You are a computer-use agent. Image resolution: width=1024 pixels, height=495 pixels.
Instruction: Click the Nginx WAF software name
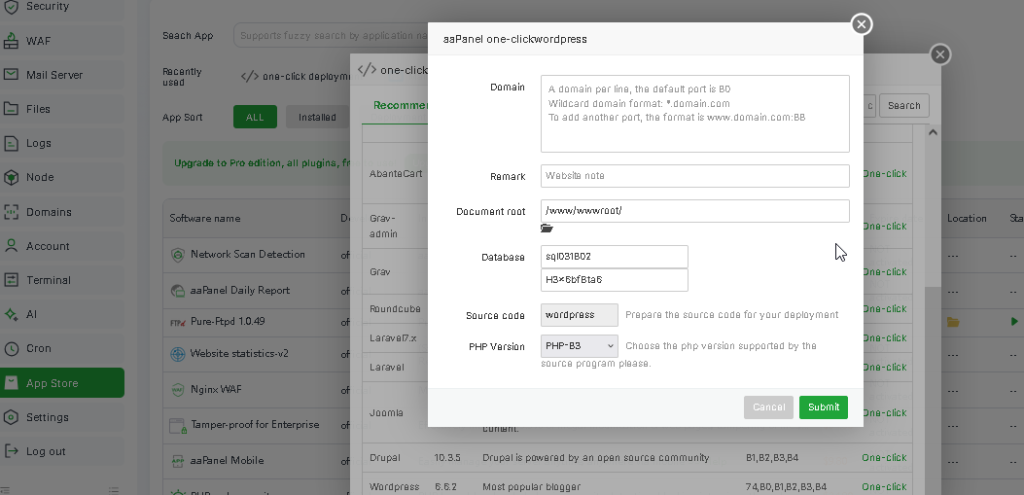coord(217,390)
